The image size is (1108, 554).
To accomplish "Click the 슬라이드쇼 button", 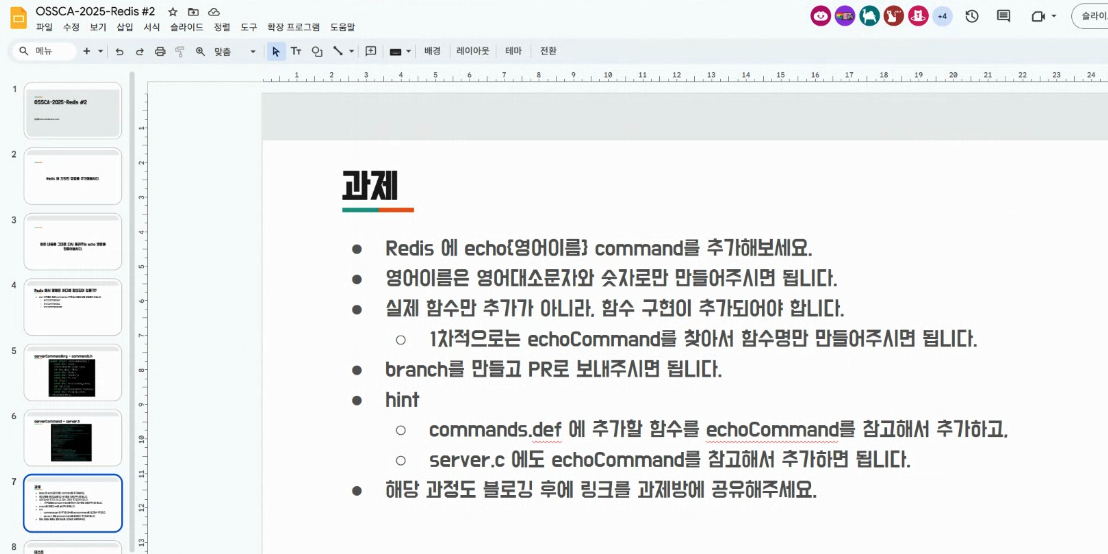I will pos(1090,16).
